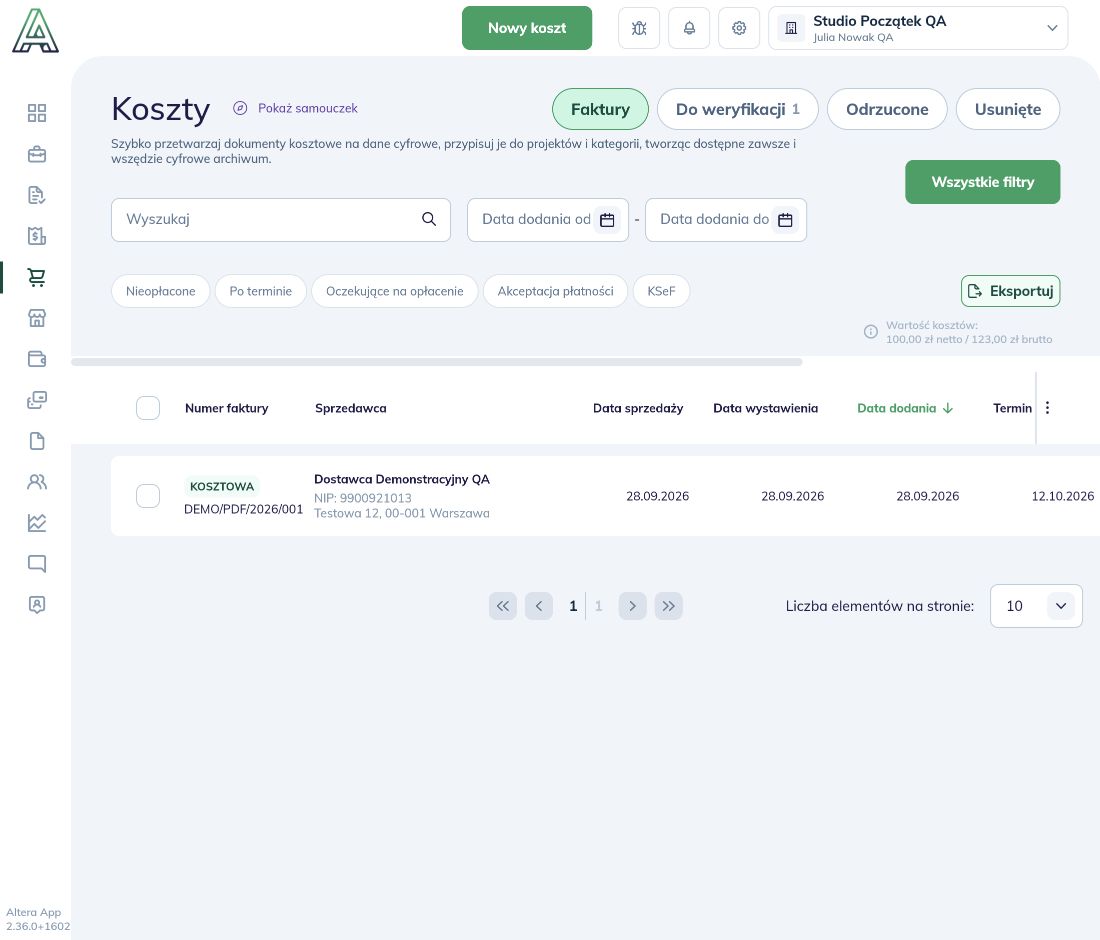Screen dimensions: 1100x940
Task: Click Pokaż samouczek link
Action: pos(308,108)
